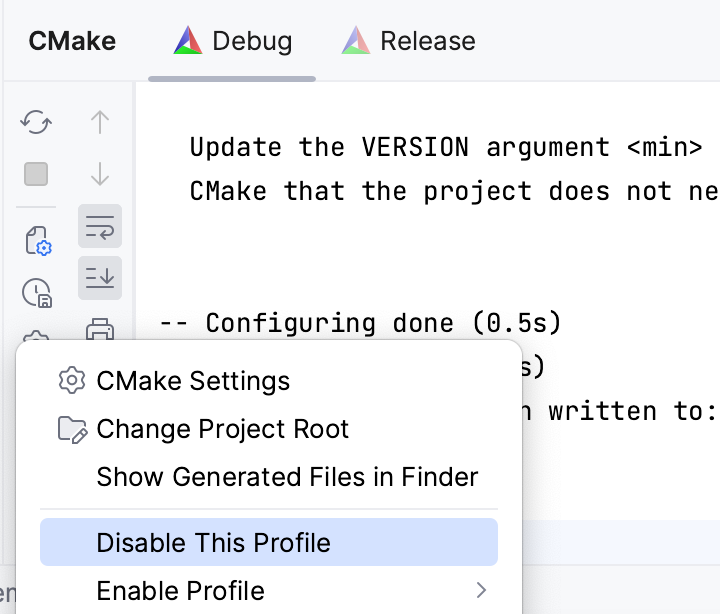Image resolution: width=720 pixels, height=614 pixels.
Task: Click the Print icon
Action: pyautogui.click(x=100, y=328)
